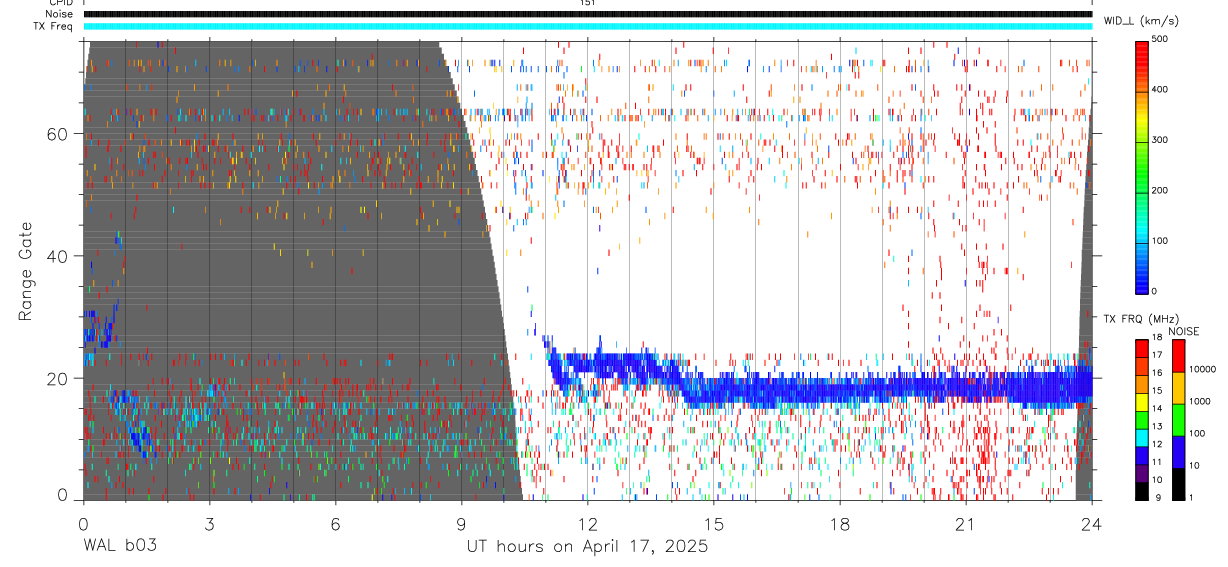Pick the purple 10 MHz swatch in TX FRQ legend

pyautogui.click(x=1142, y=471)
